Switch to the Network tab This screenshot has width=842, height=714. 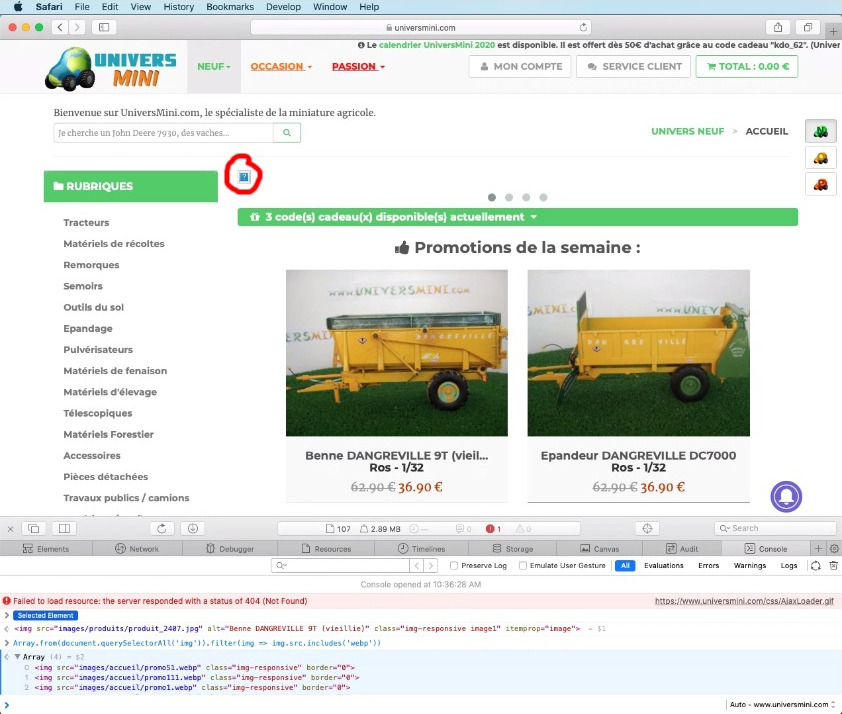tap(137, 549)
